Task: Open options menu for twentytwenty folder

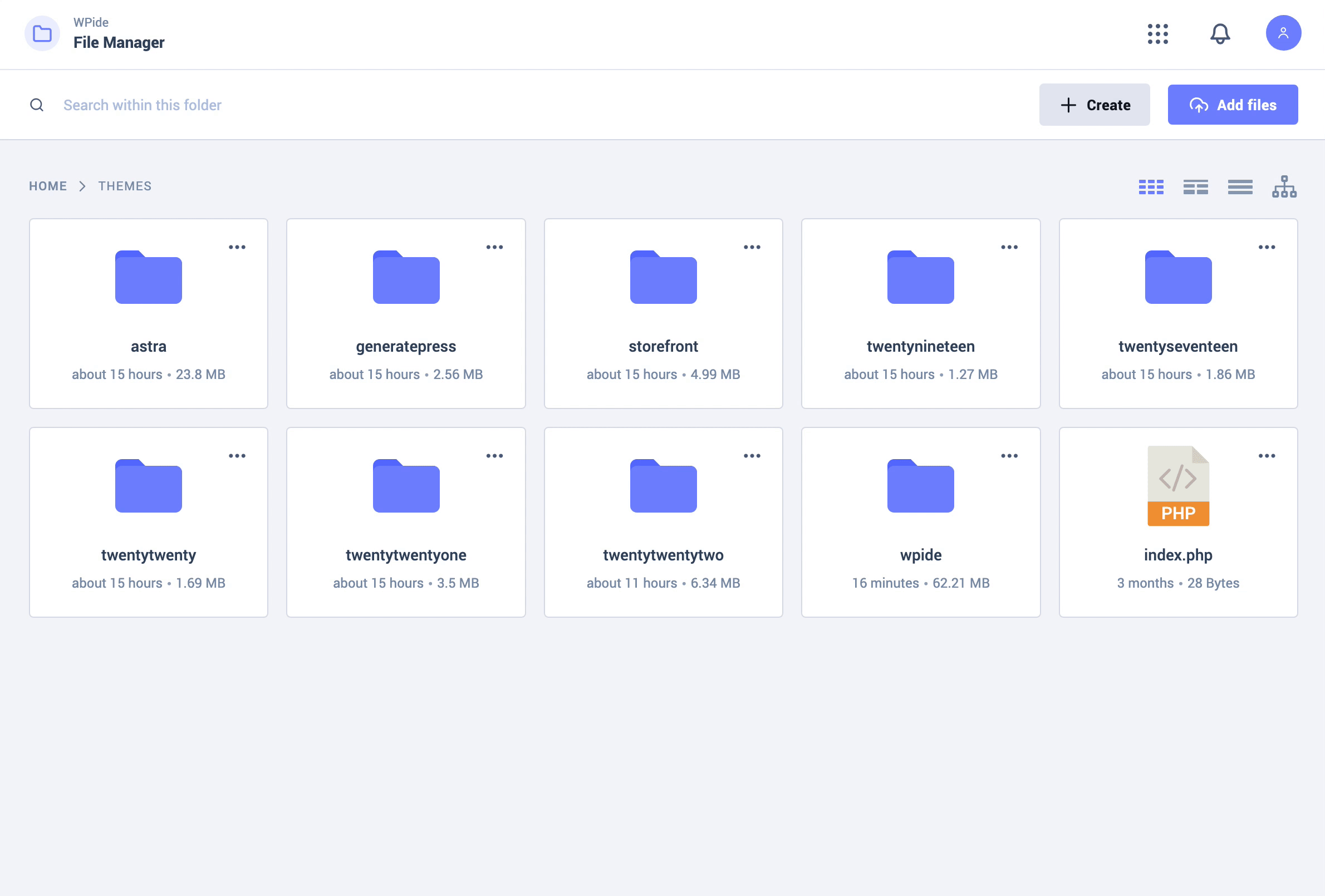Action: click(x=237, y=456)
